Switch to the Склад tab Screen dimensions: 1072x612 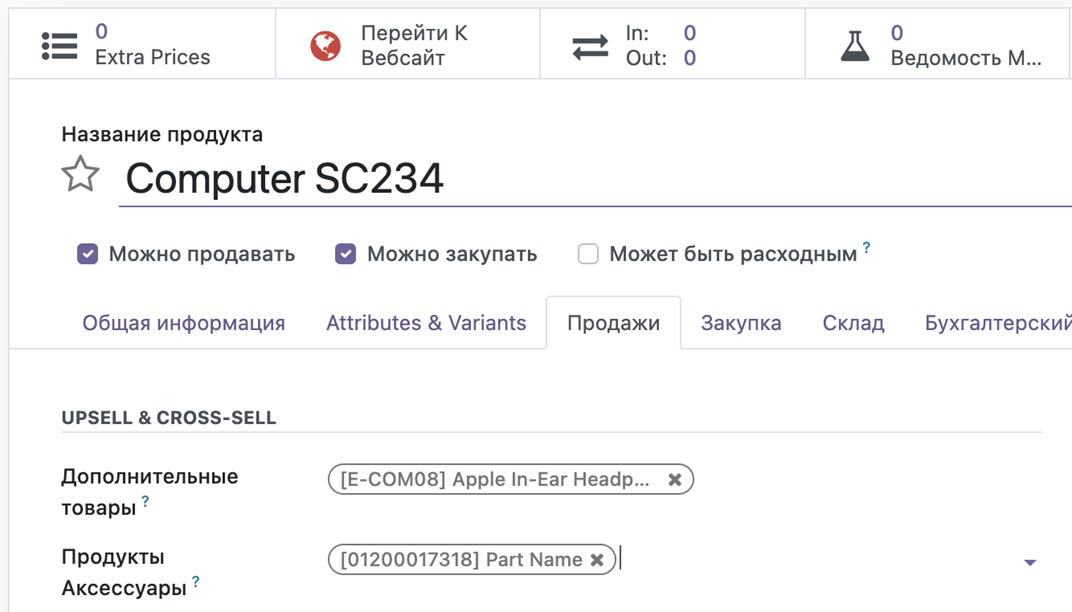(x=853, y=323)
